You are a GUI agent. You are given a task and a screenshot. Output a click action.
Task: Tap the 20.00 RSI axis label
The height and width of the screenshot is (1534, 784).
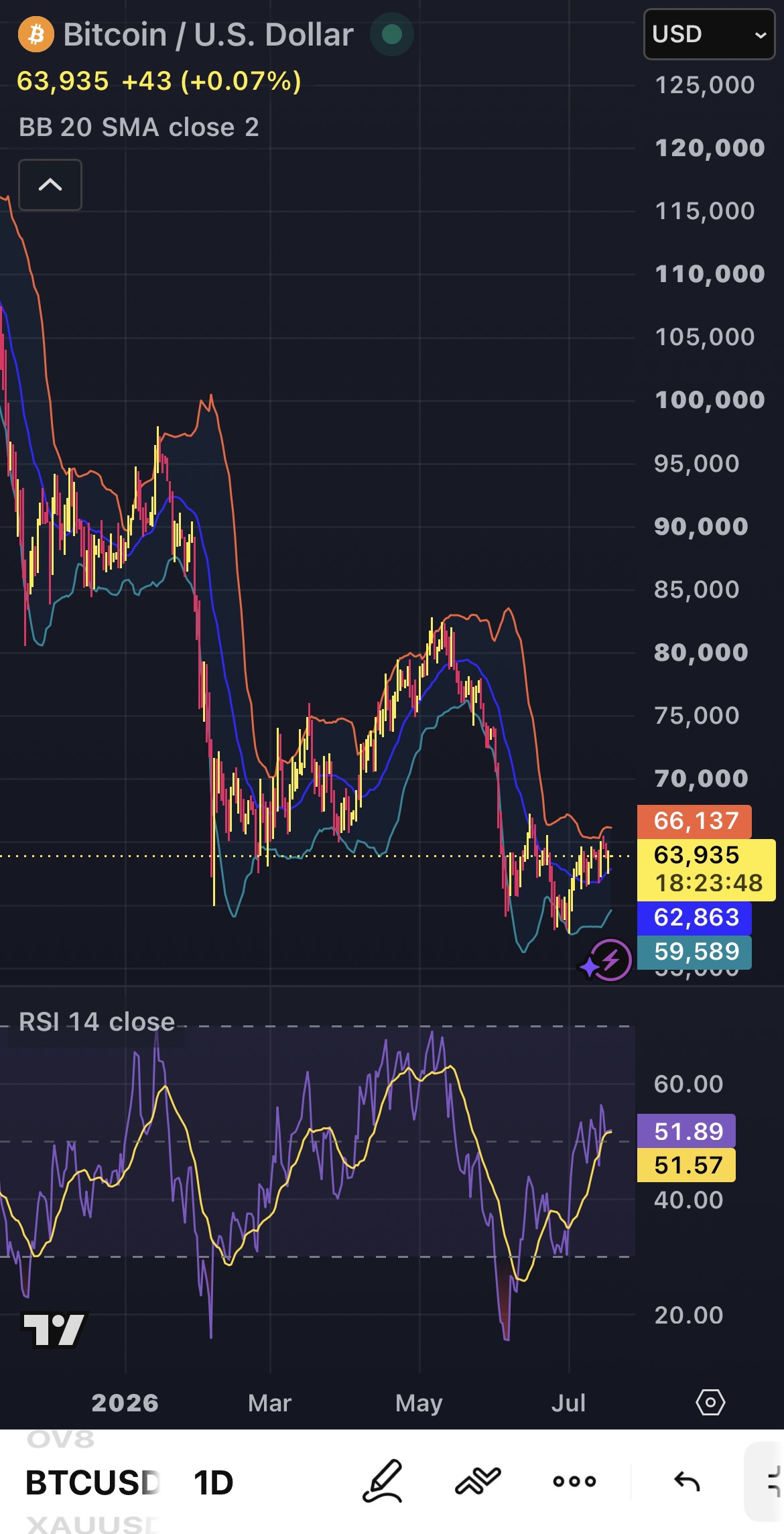point(689,1315)
